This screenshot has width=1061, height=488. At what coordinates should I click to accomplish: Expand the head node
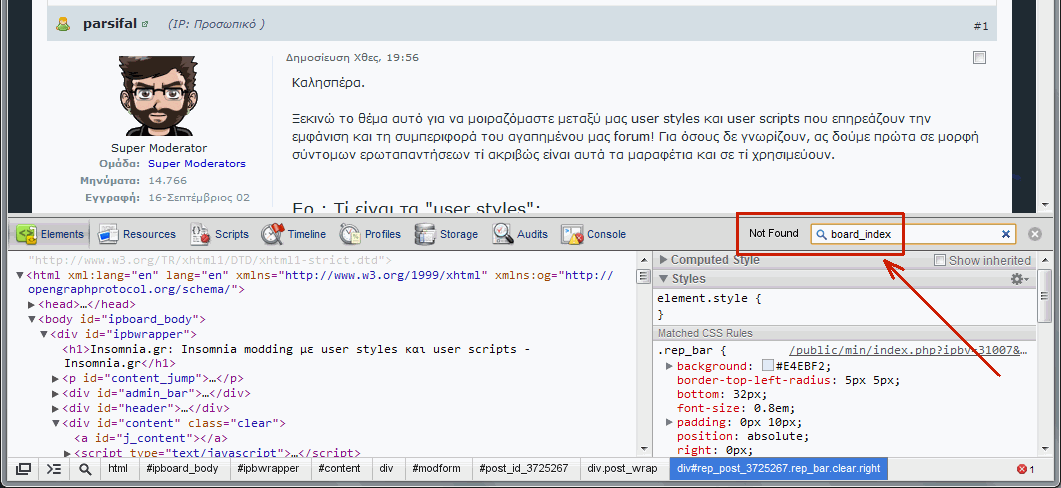click(32, 304)
